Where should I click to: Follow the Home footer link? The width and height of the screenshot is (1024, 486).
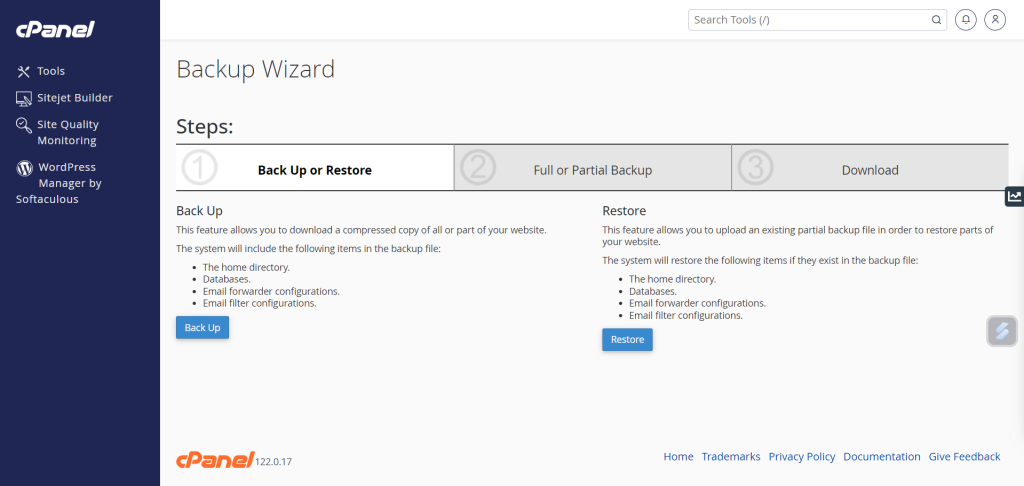(678, 457)
